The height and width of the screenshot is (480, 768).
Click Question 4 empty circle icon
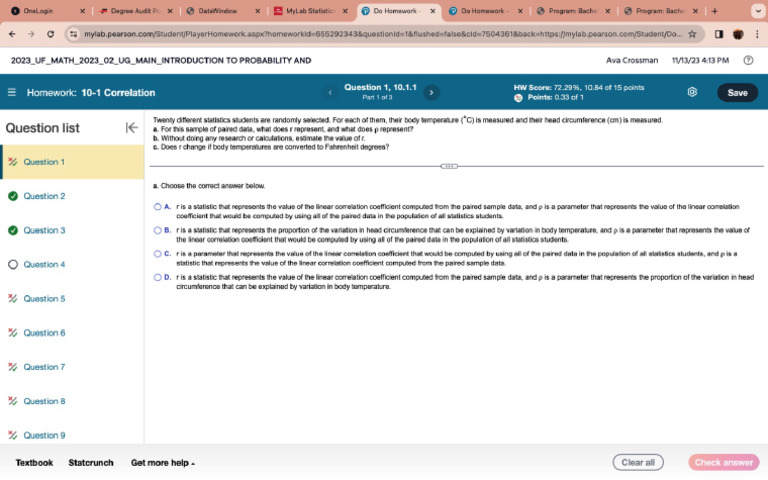[13, 264]
